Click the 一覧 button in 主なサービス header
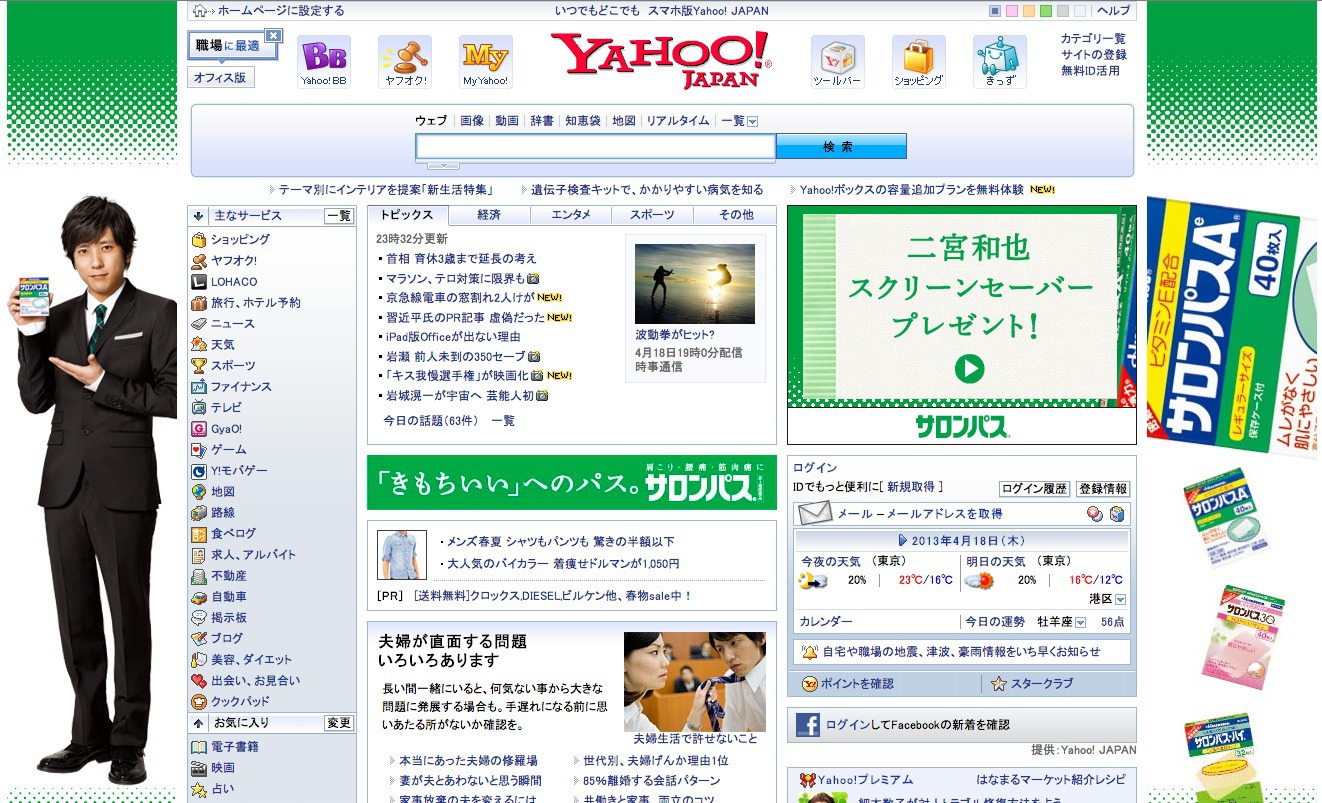 338,216
